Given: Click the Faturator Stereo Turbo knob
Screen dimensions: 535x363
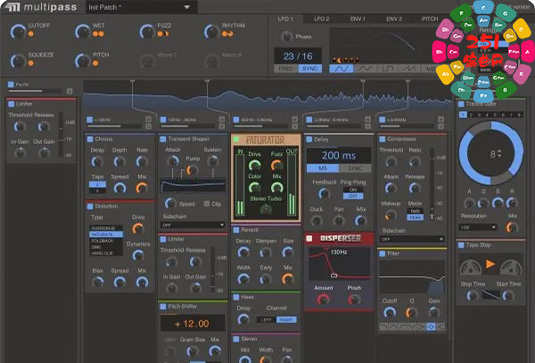Looking at the screenshot, I should tap(265, 209).
